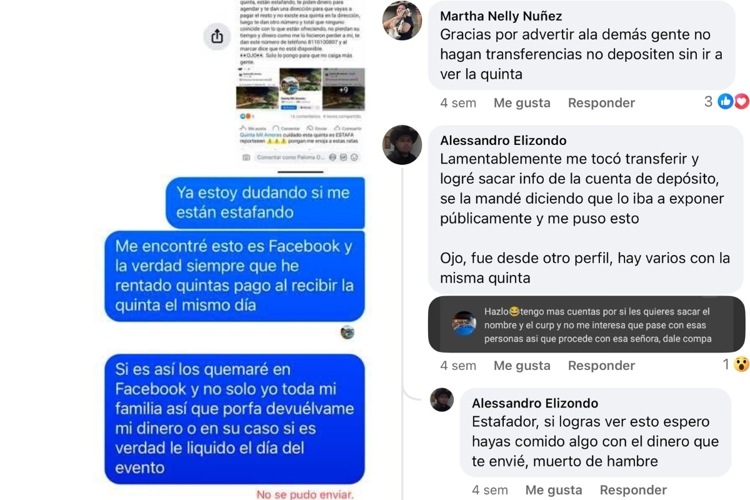Reply to the 'Estafador' reply comment
Screen dimensions: 750x500
[633, 490]
